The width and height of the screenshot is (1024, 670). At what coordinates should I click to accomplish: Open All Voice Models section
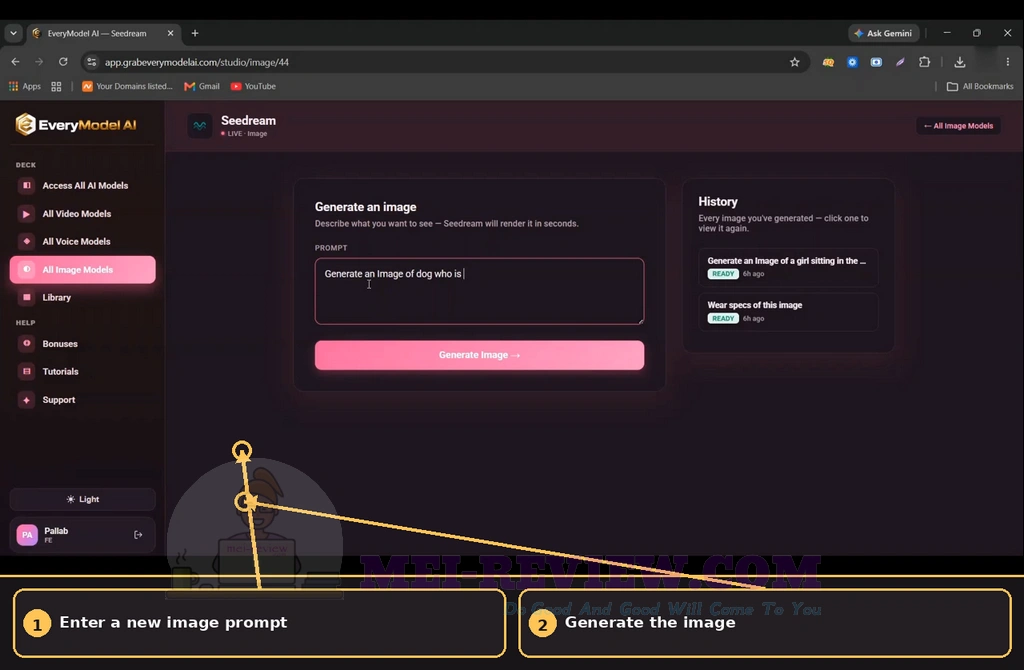82,242
